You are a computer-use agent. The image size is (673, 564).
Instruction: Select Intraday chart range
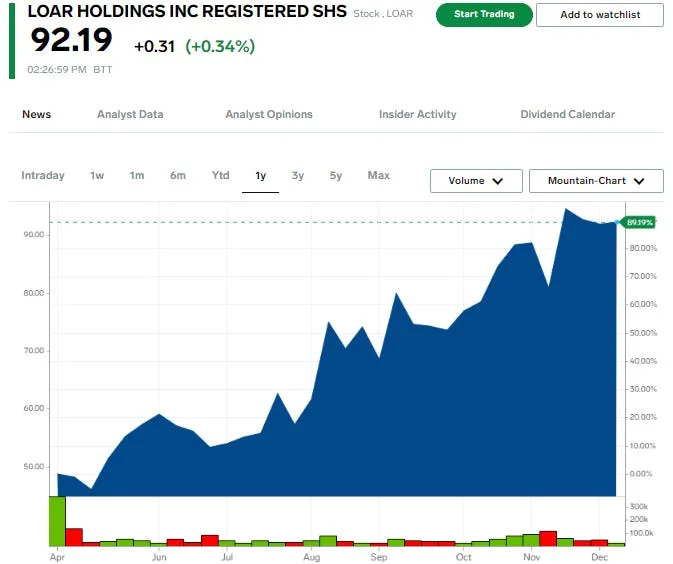[x=43, y=175]
